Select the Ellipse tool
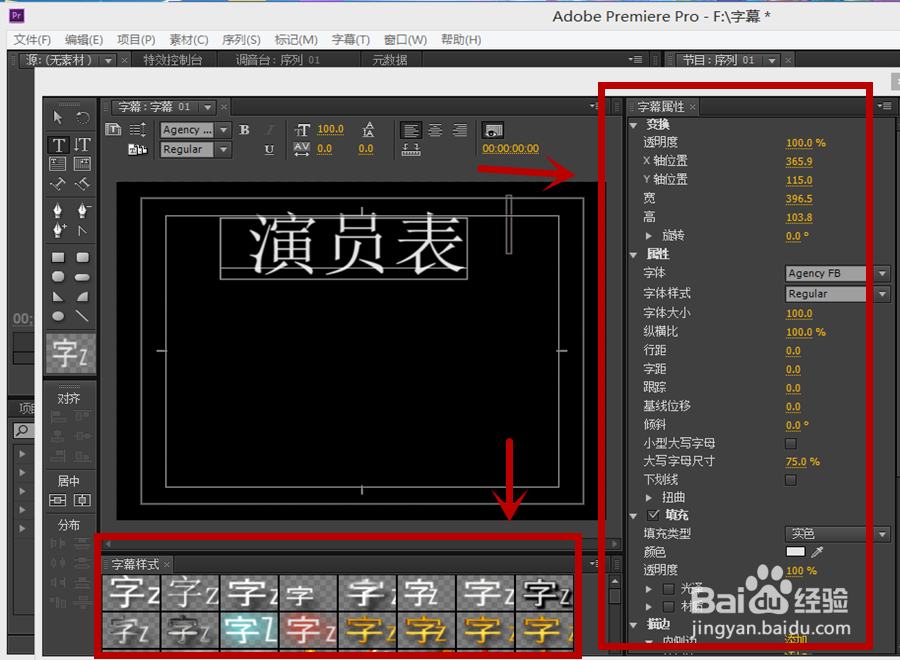 coord(58,316)
